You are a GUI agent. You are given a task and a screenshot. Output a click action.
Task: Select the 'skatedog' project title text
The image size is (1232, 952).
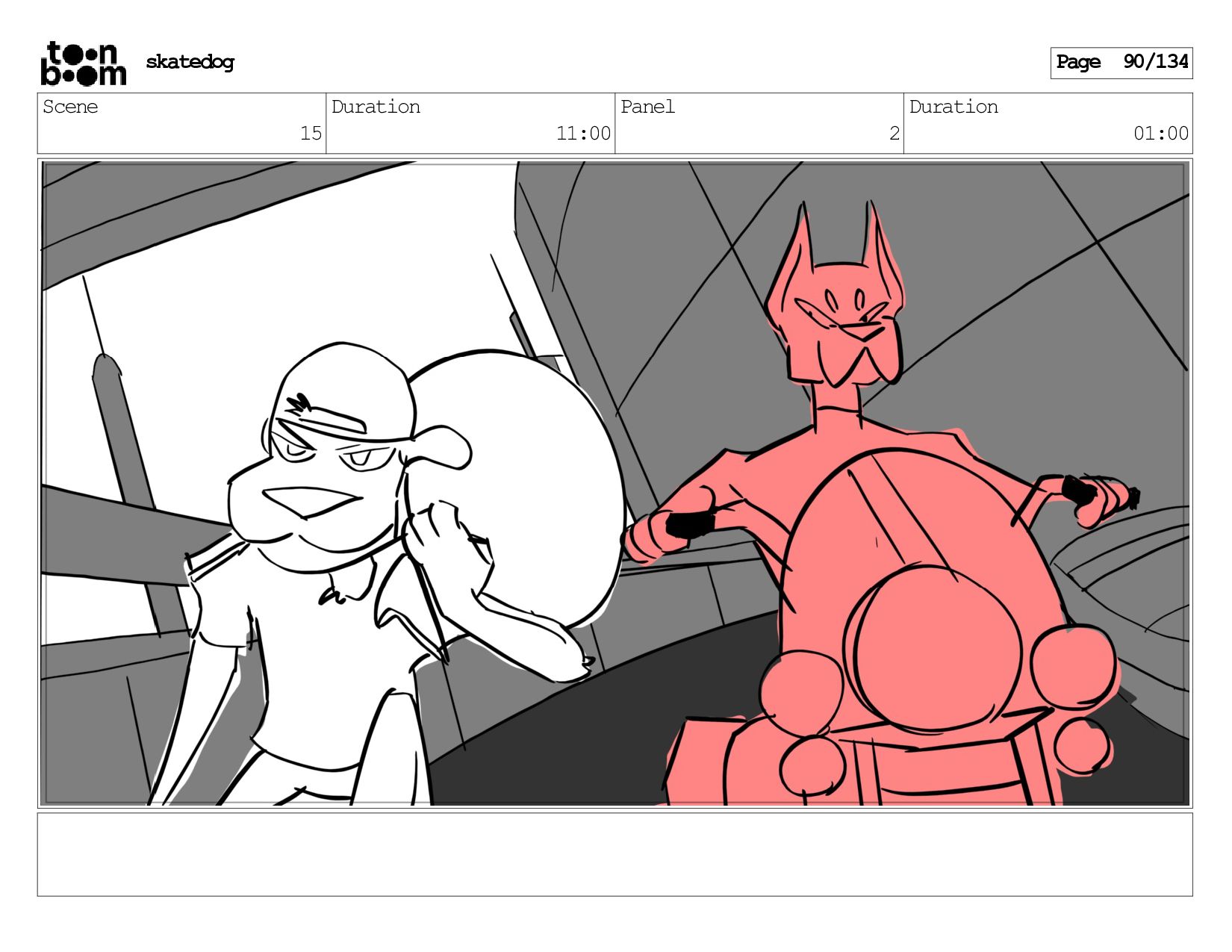[190, 62]
